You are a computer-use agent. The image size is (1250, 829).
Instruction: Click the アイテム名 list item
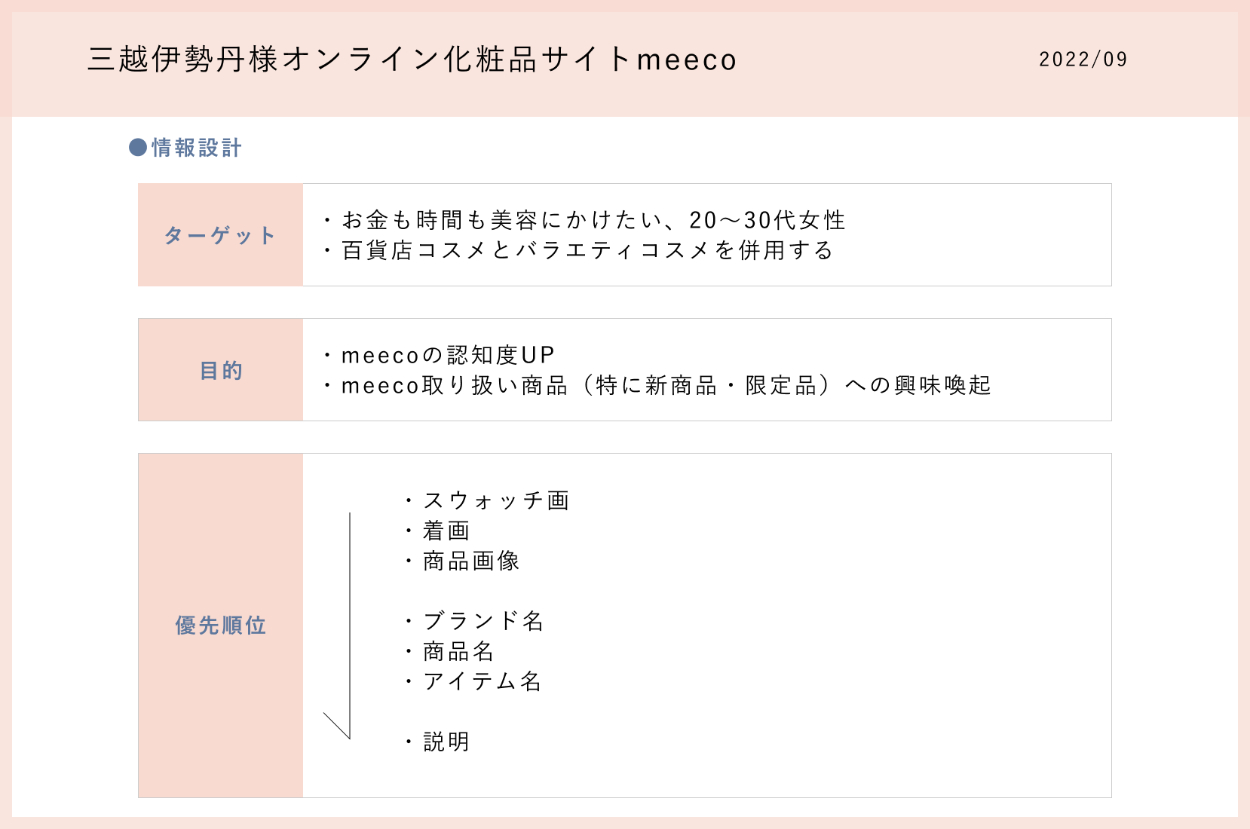tap(482, 681)
